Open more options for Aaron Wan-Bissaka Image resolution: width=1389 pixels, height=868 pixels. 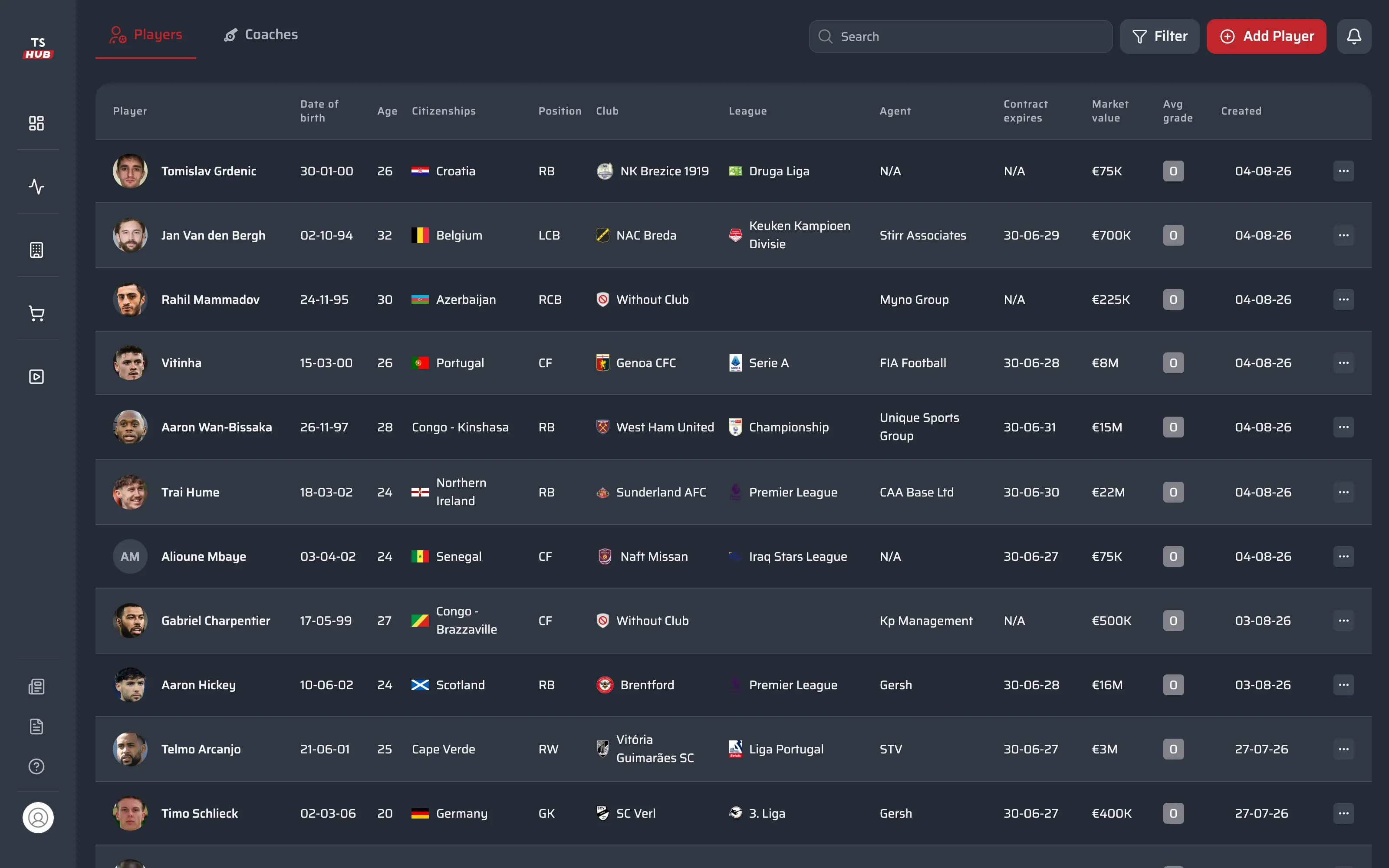[1343, 427]
